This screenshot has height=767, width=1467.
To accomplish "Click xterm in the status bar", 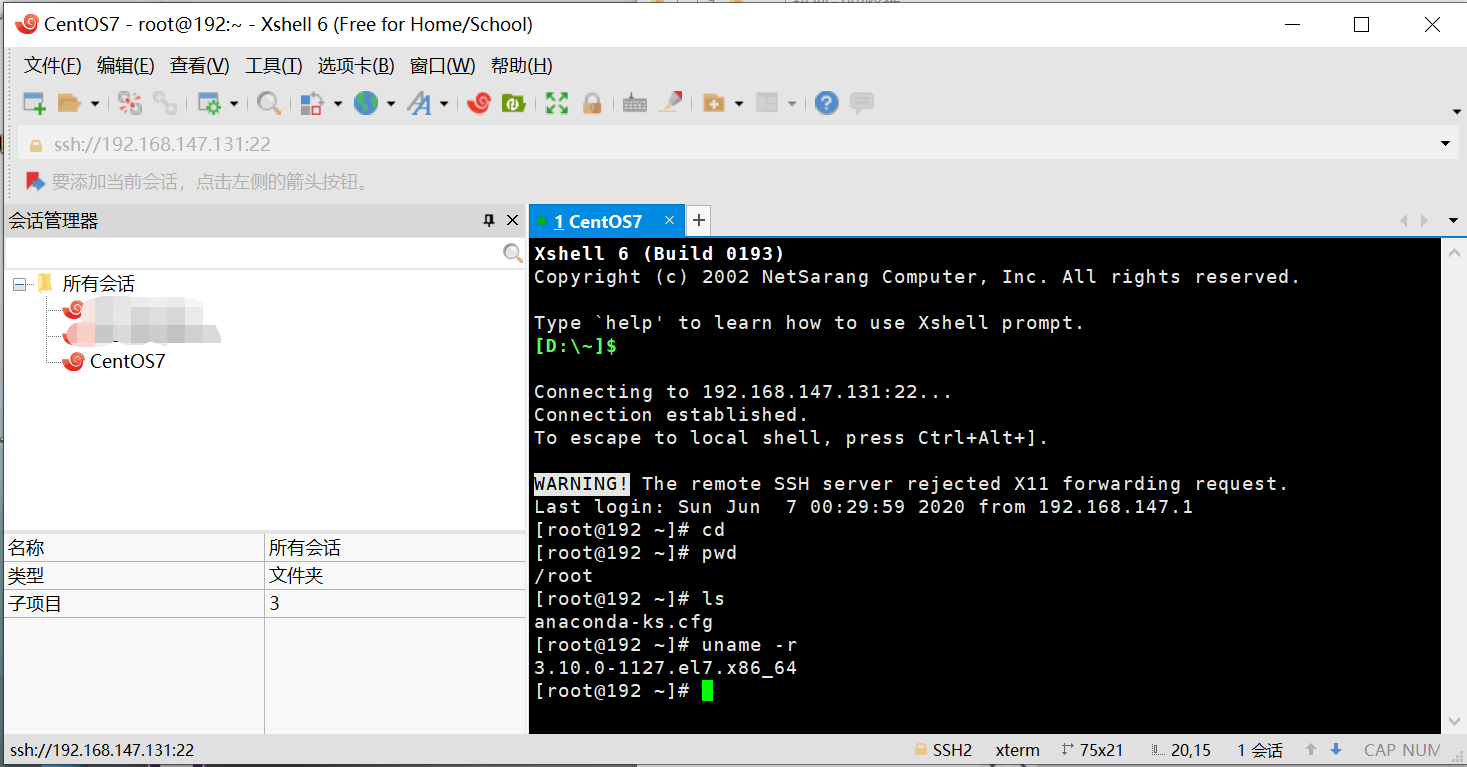I will (1017, 750).
